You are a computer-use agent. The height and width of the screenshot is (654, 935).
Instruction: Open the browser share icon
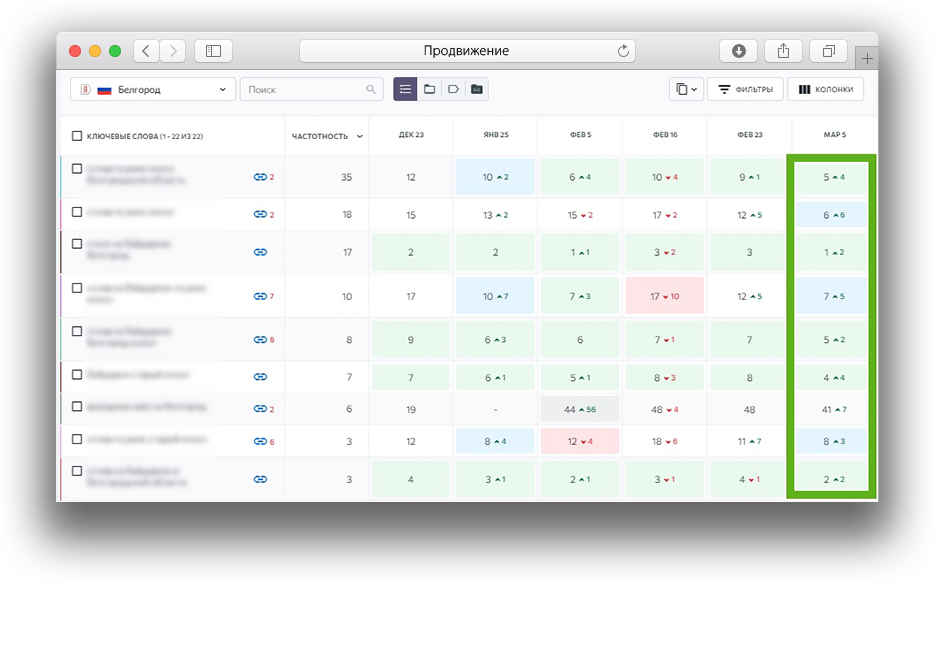point(784,51)
